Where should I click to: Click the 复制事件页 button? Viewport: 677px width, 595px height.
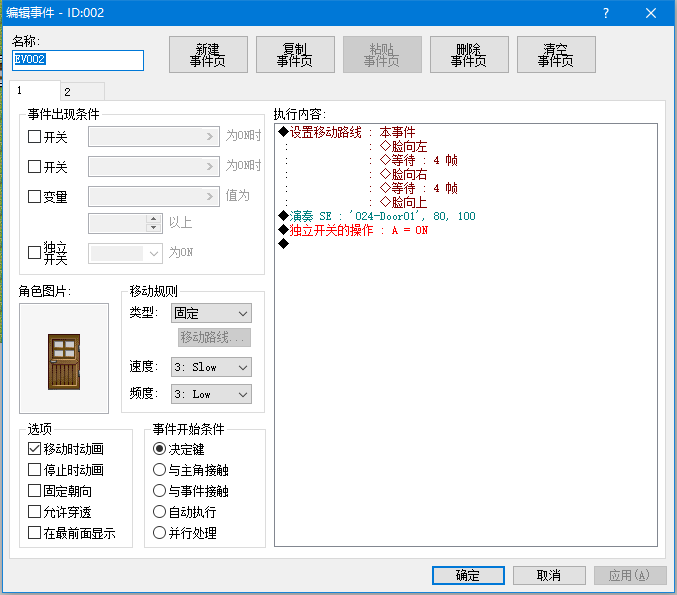click(295, 54)
